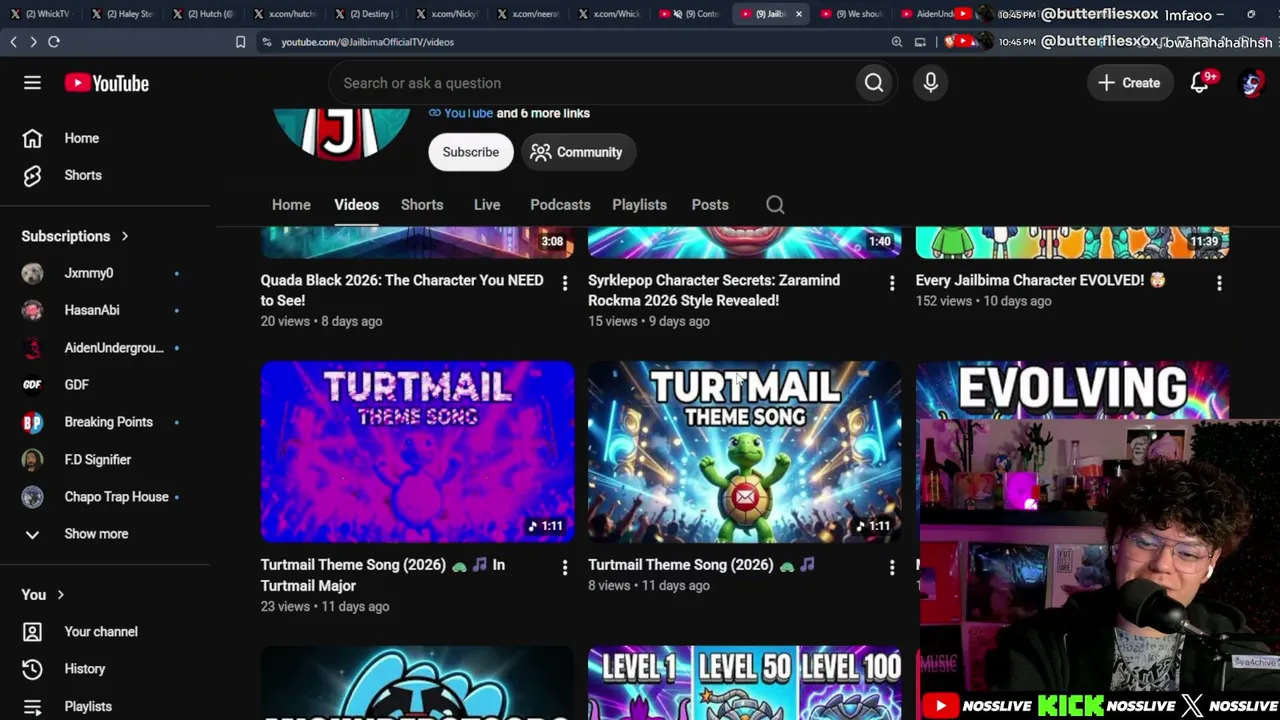Play the purple Turtmail Theme Song thumbnail
This screenshot has width=1280, height=720.
pyautogui.click(x=418, y=452)
